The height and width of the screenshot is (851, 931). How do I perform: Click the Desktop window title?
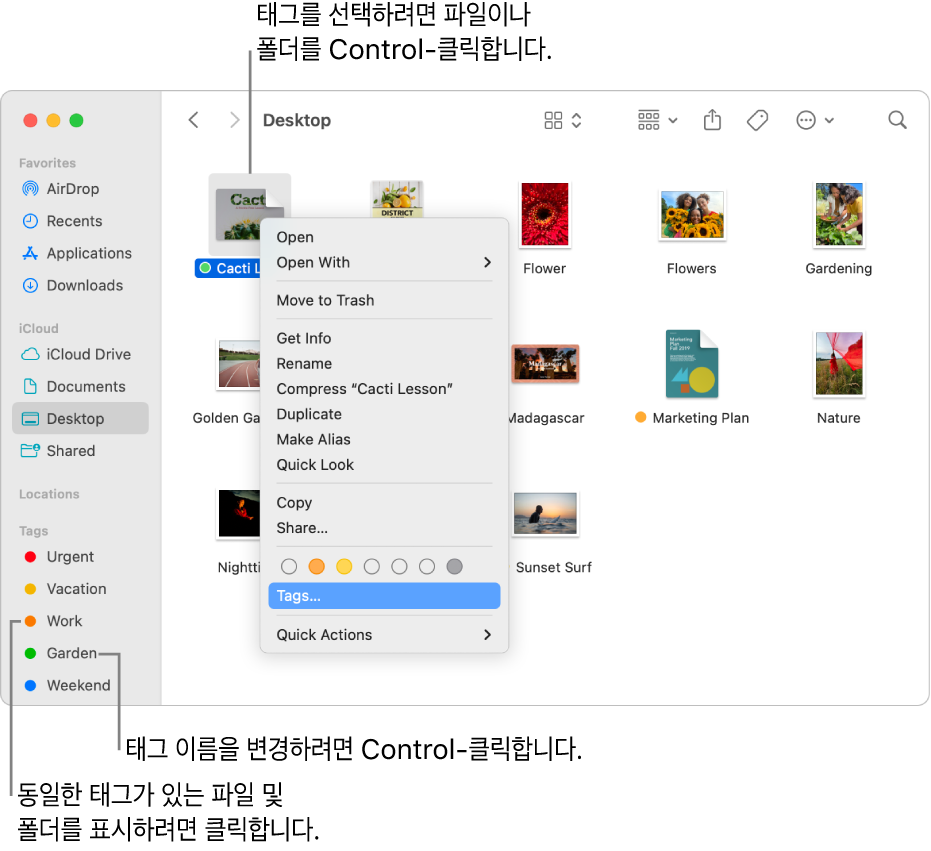[297, 121]
